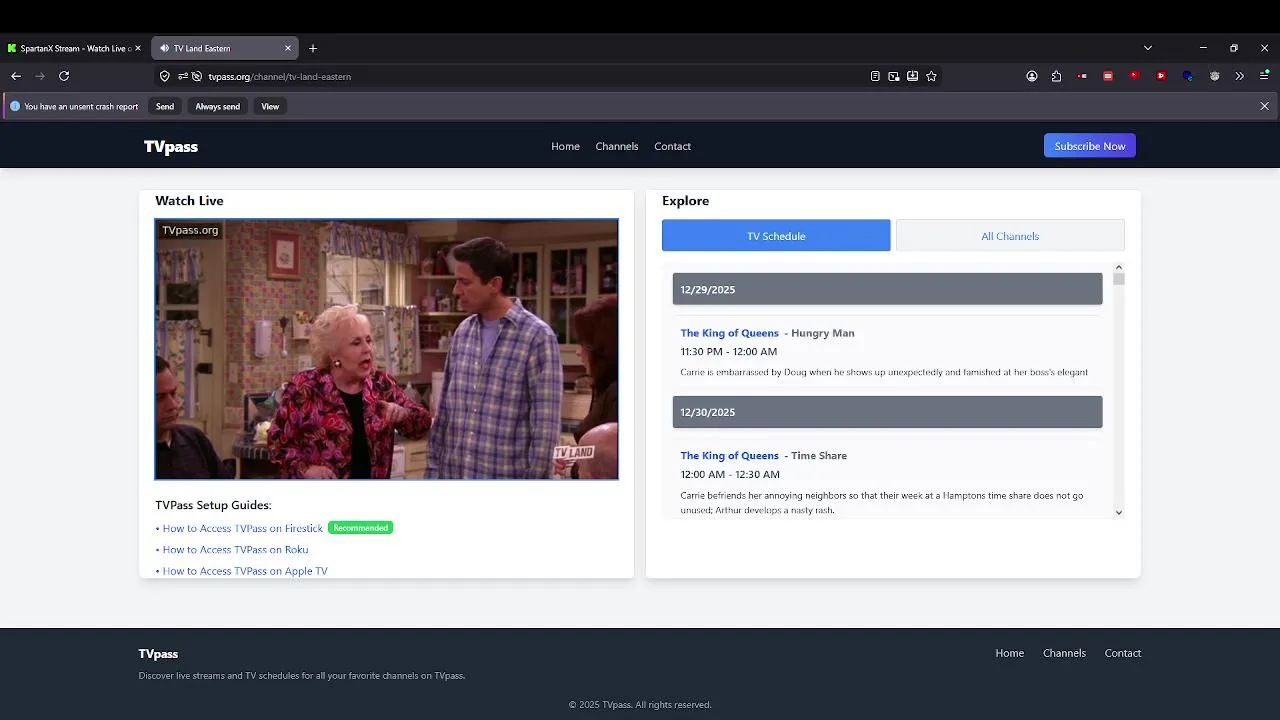Click the autoplay blocked icon in address bar
The height and width of the screenshot is (720, 1280).
(197, 76)
